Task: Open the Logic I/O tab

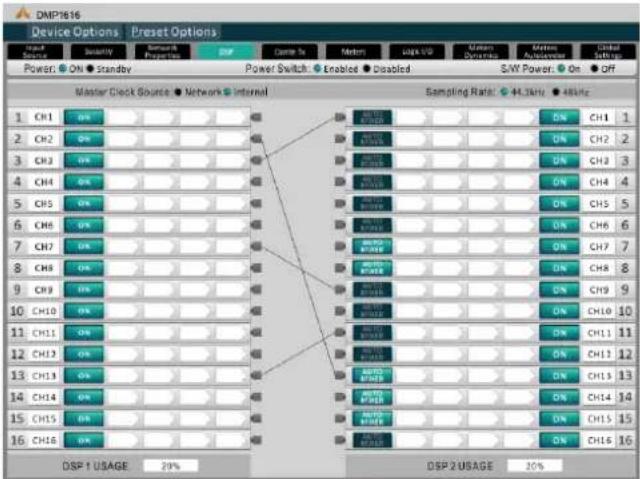Action: coord(417,52)
